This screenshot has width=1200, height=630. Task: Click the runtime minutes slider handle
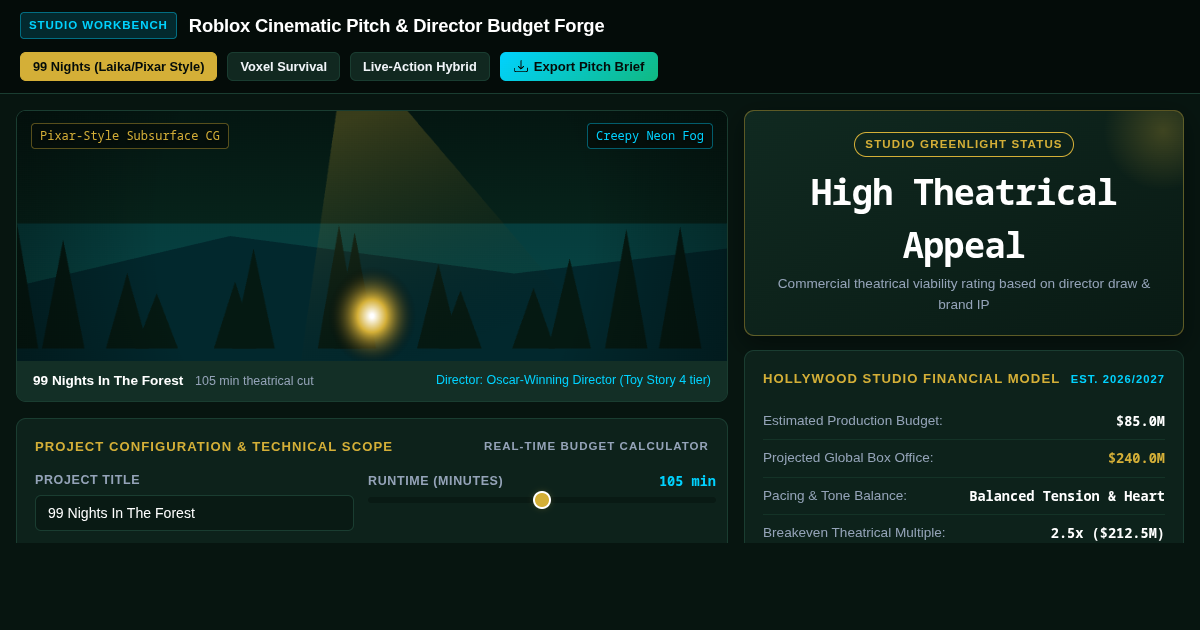tap(542, 500)
